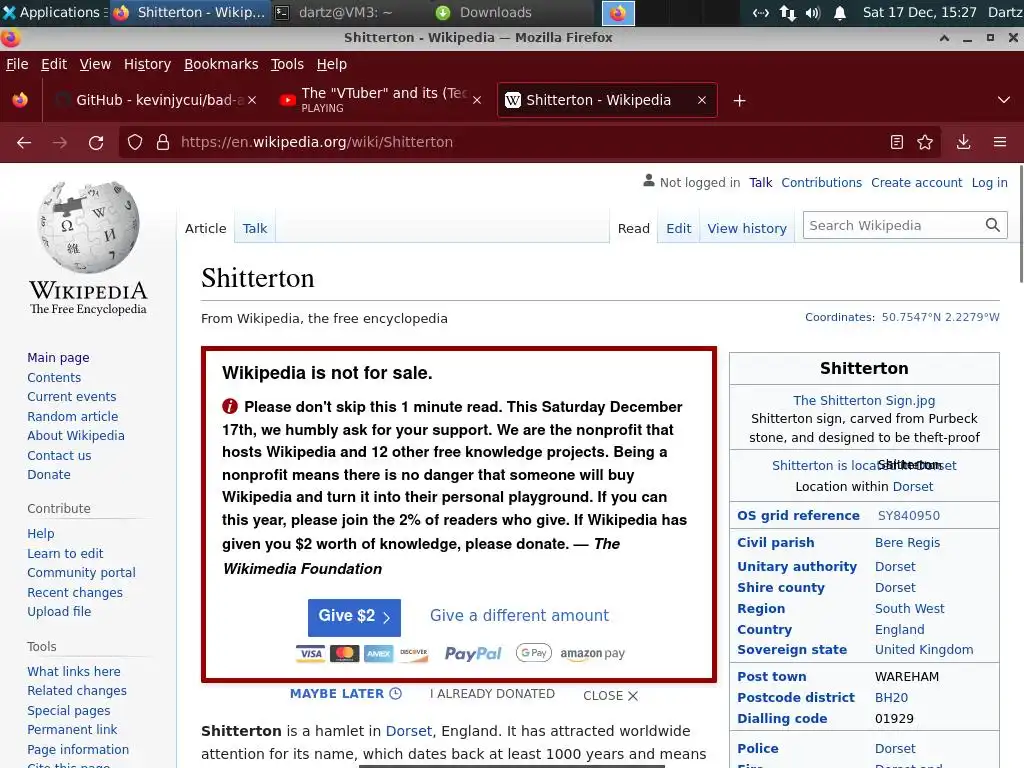Click the Donate sidebar link
1024x768 pixels.
[x=49, y=475]
